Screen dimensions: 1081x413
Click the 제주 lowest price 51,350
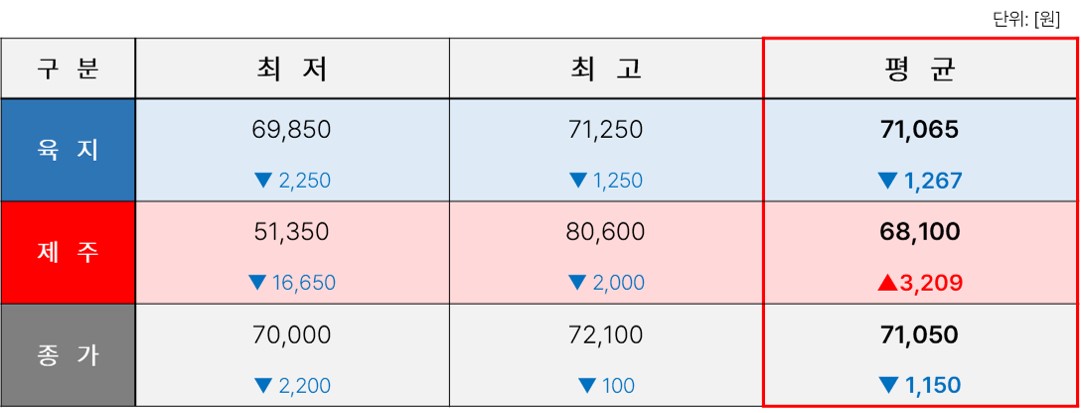pyautogui.click(x=291, y=232)
